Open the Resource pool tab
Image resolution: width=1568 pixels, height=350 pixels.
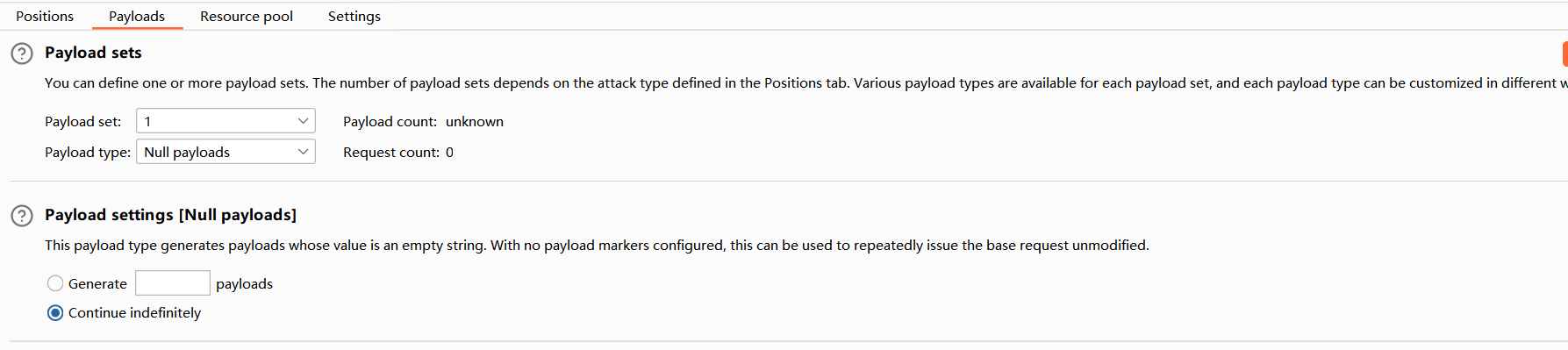[x=247, y=16]
